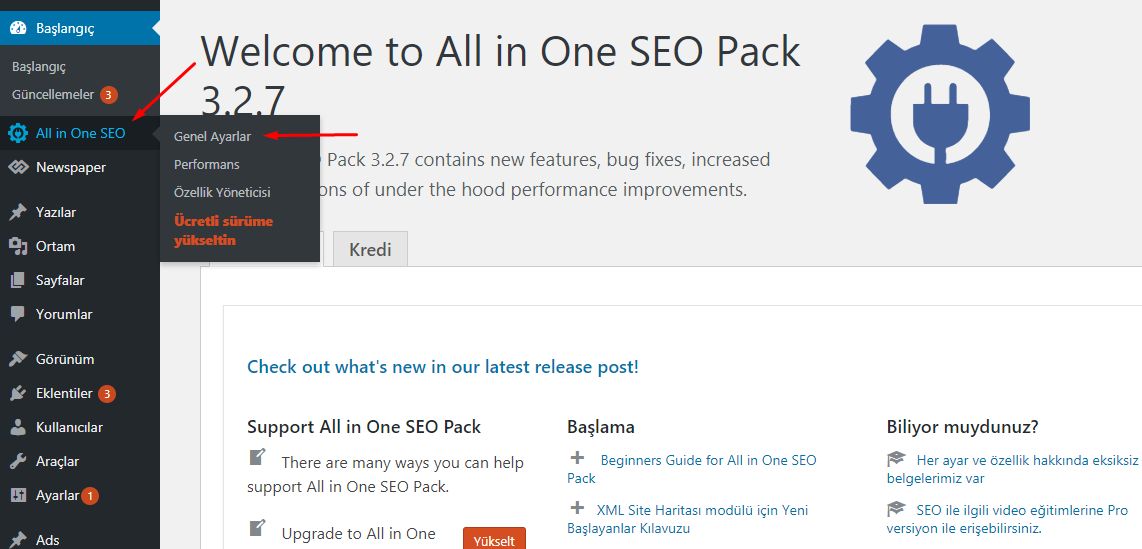Open 'Her ayar ve özellik hakkında' link
The height and width of the screenshot is (549, 1142).
(x=1012, y=469)
